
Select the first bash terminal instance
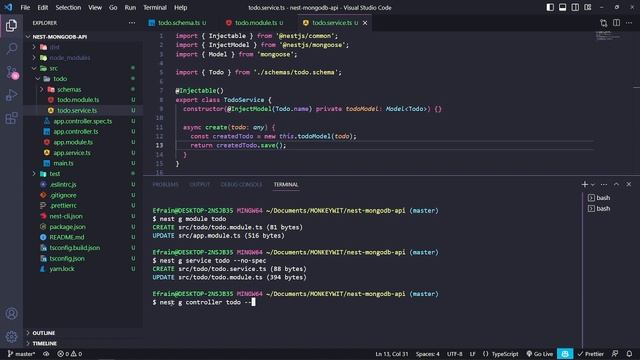tap(599, 198)
